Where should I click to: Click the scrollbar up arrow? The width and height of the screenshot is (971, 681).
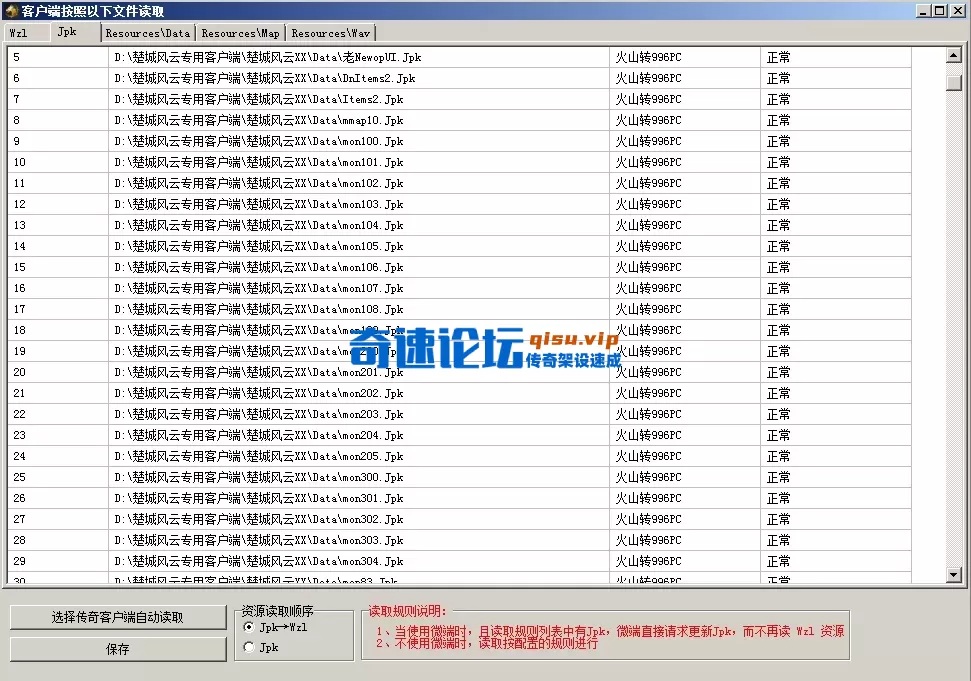[x=955, y=56]
